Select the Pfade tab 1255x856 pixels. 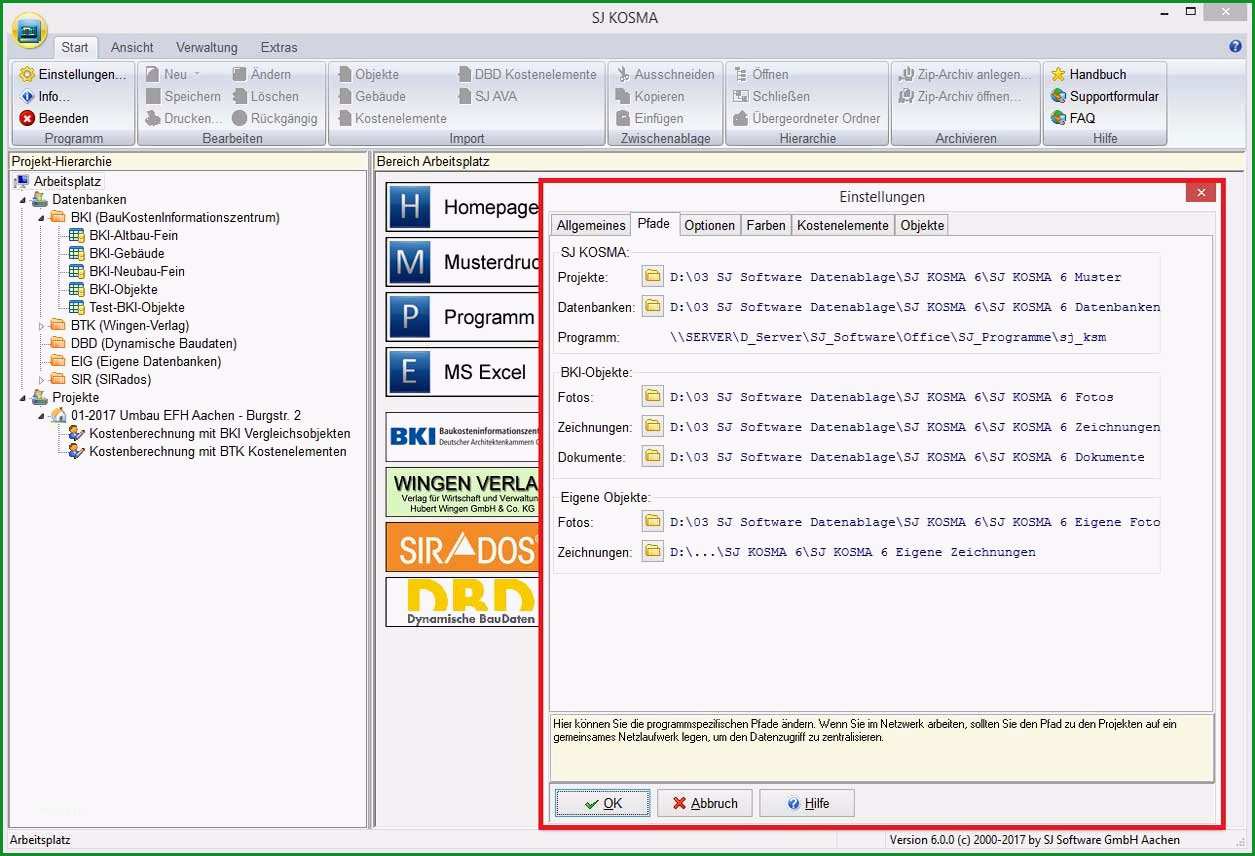click(654, 224)
